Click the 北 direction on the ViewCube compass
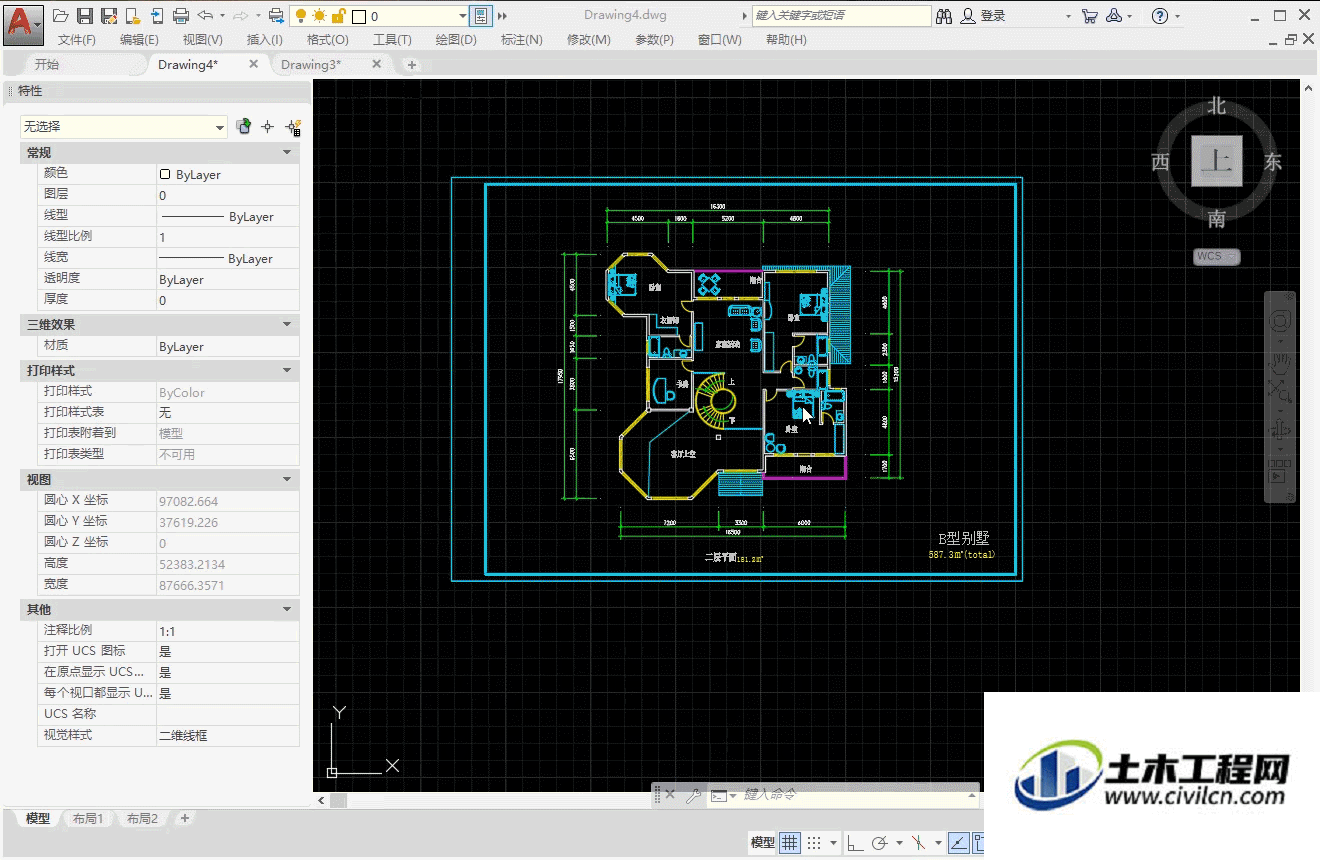The width and height of the screenshot is (1320, 860). (x=1216, y=105)
